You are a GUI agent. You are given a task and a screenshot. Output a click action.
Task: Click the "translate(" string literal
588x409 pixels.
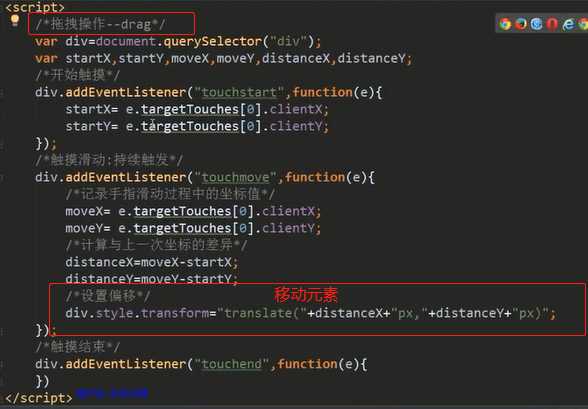pos(262,313)
